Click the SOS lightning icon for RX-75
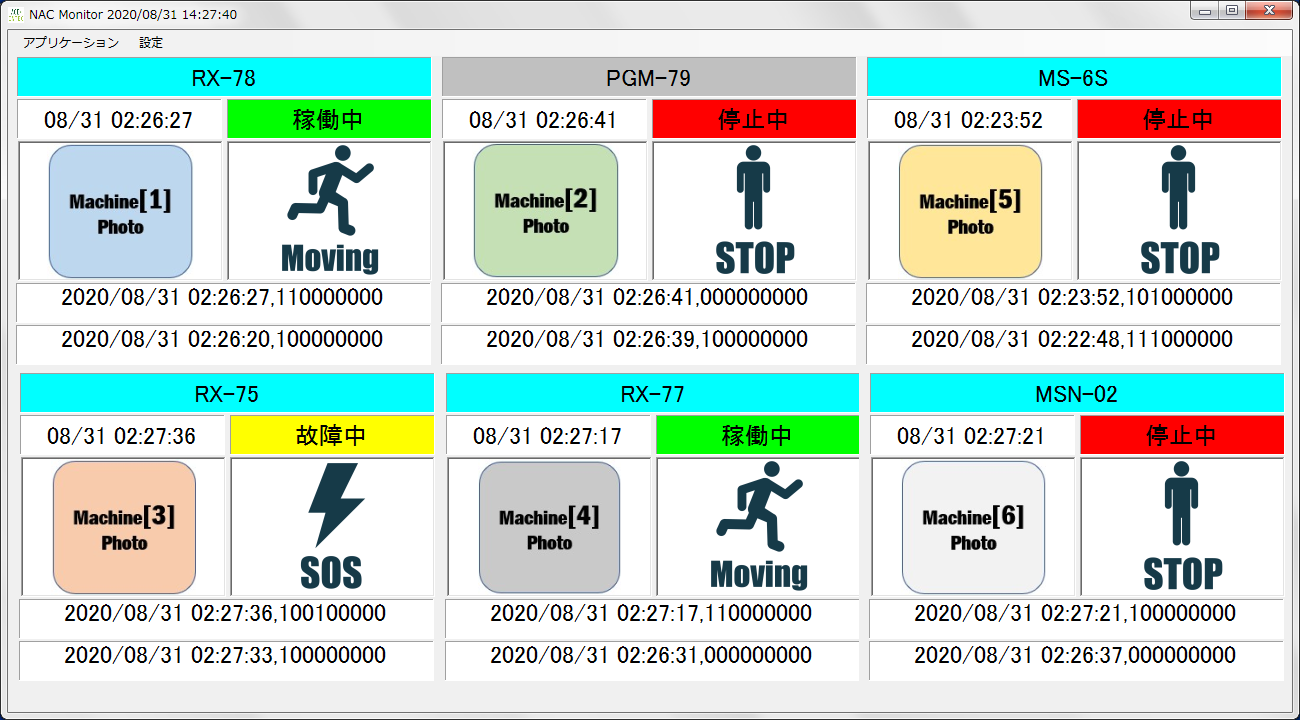 (333, 527)
